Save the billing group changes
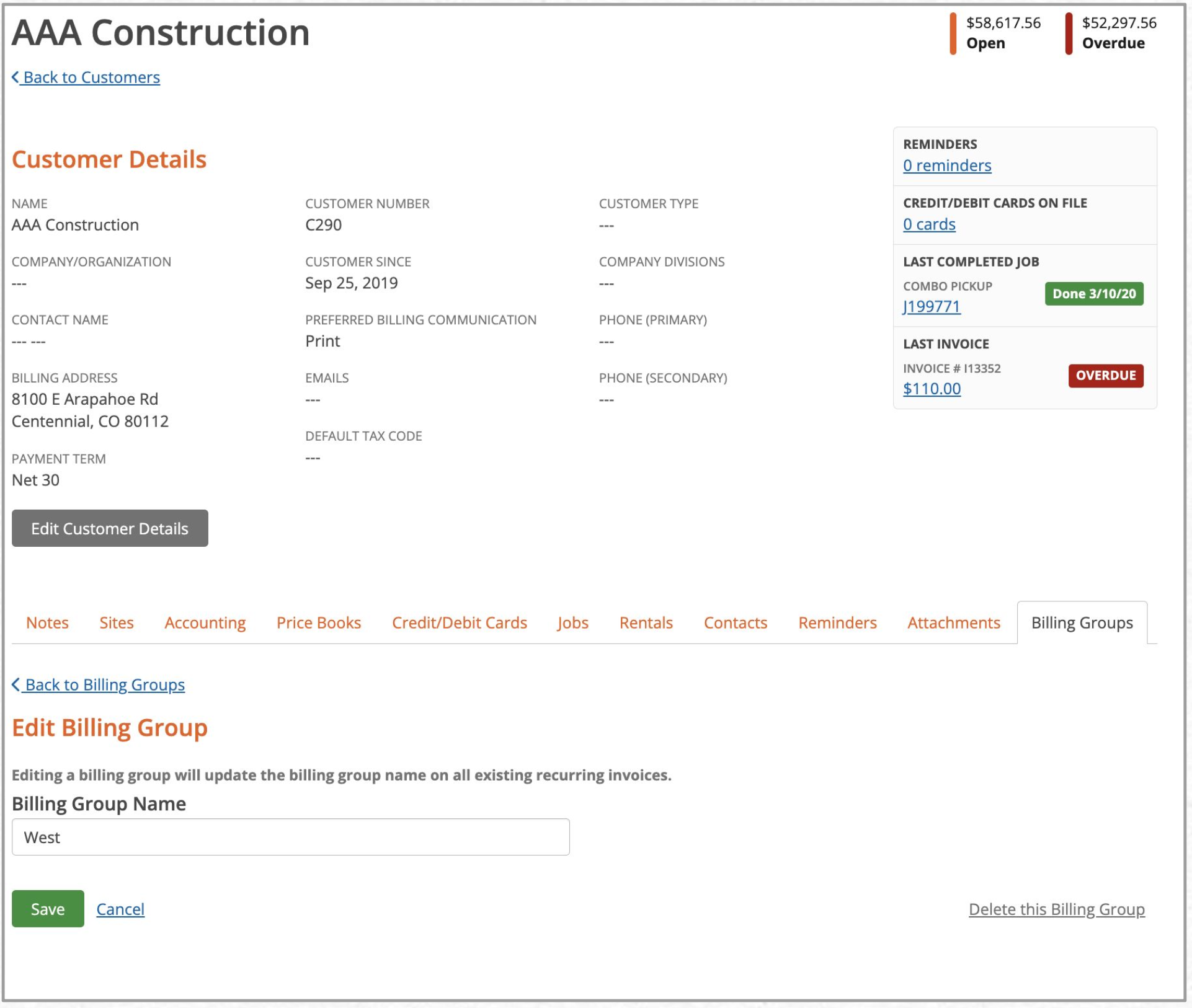1192x1008 pixels. tap(48, 909)
